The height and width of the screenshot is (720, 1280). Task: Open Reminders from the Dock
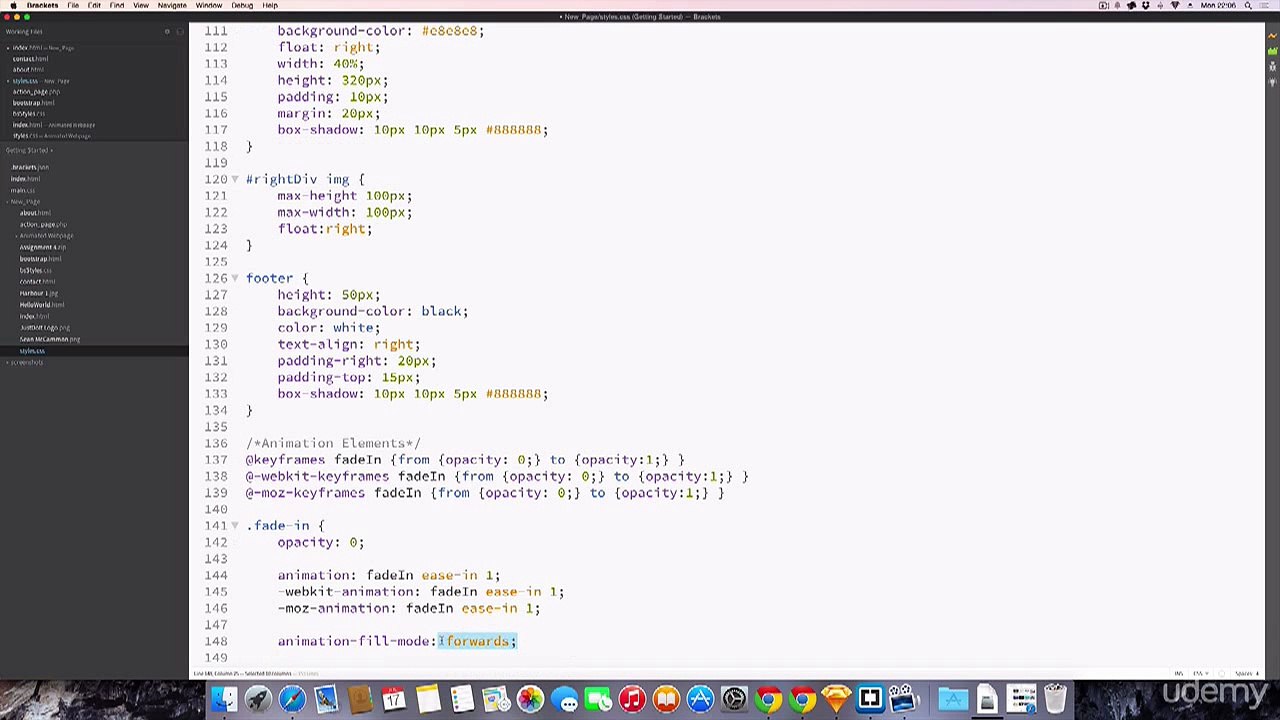462,699
